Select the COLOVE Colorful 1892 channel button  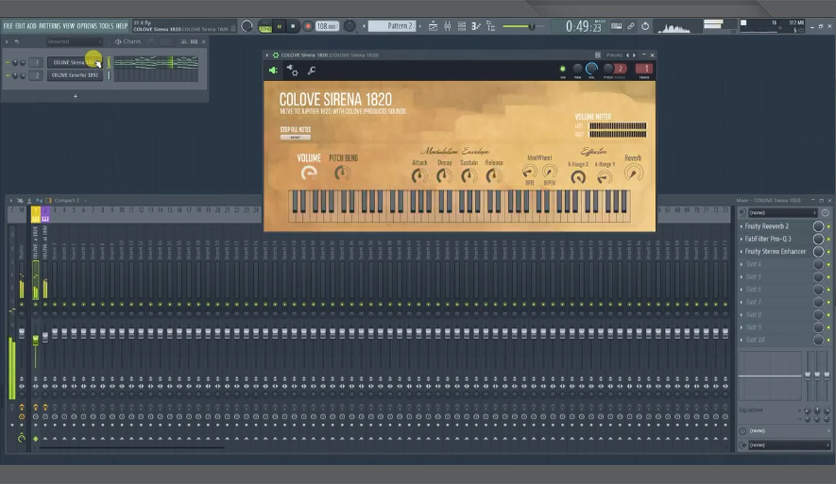click(x=75, y=75)
